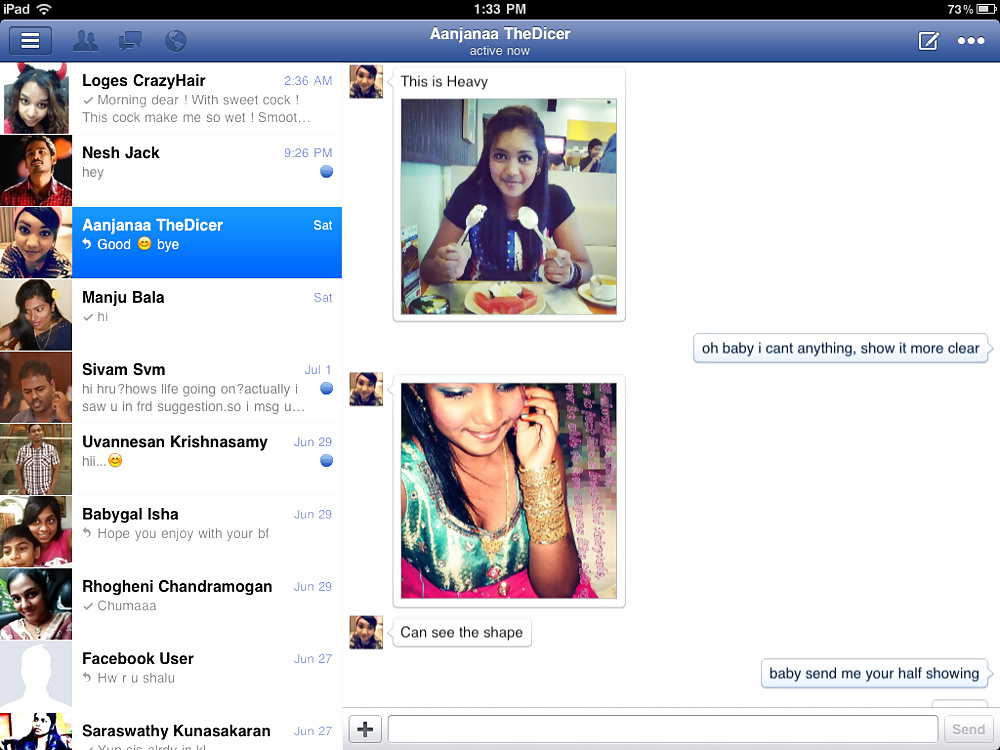The image size is (1000, 750).
Task: Tap the Loges CrazyHair profile picture
Action: click(x=36, y=98)
